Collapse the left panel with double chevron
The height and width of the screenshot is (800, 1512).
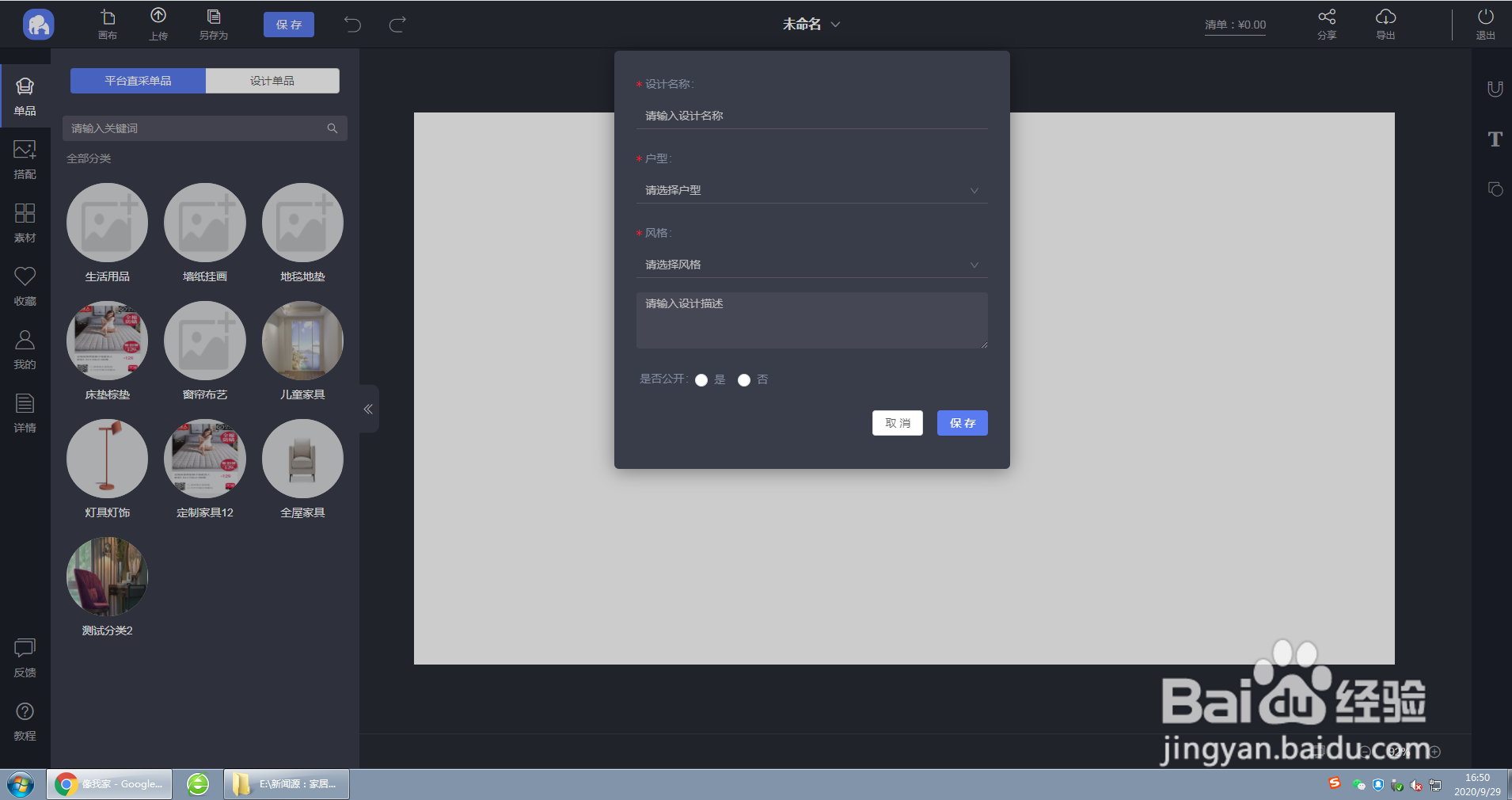[x=368, y=409]
